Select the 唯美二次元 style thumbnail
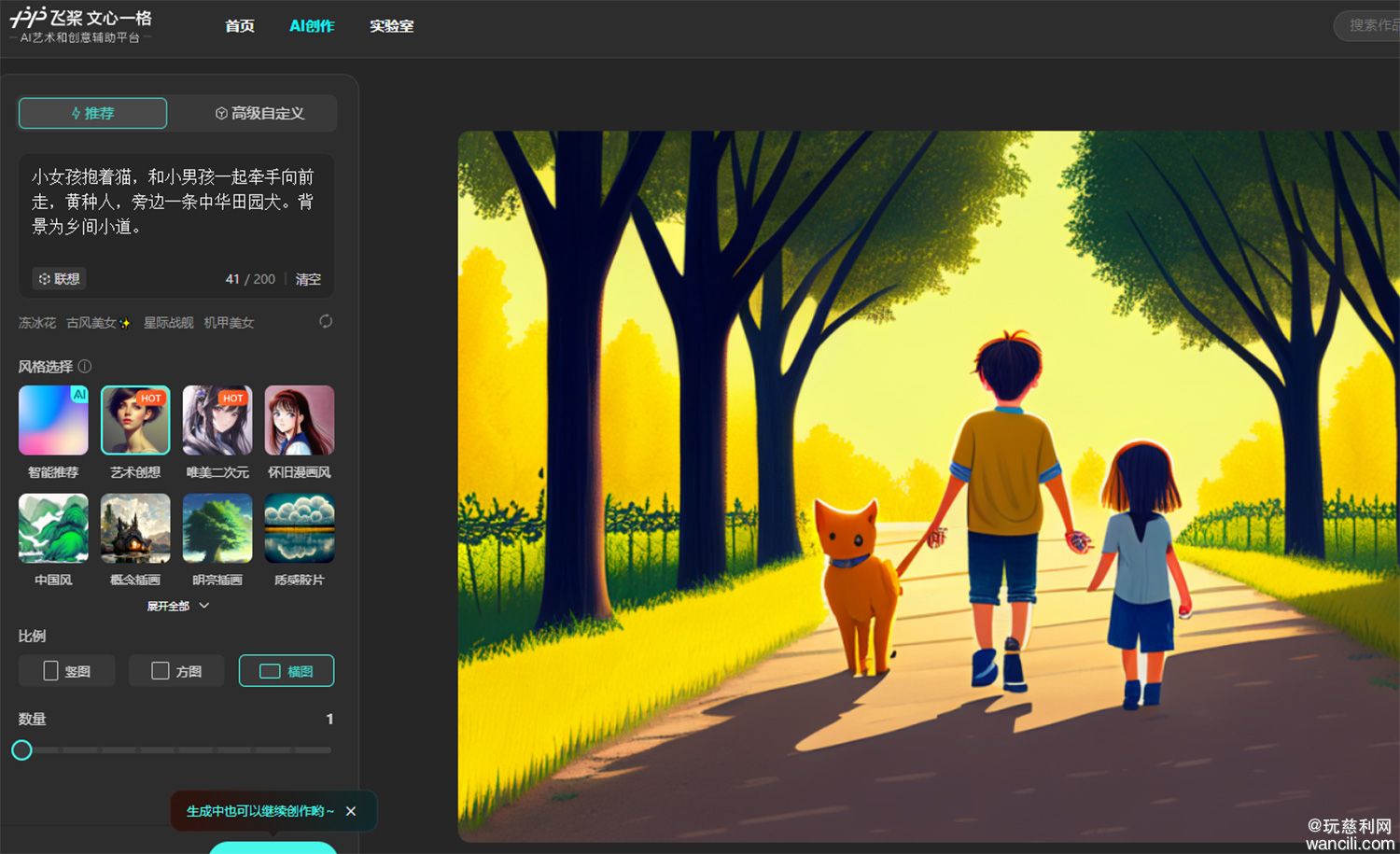Image resolution: width=1400 pixels, height=854 pixels. [x=217, y=420]
